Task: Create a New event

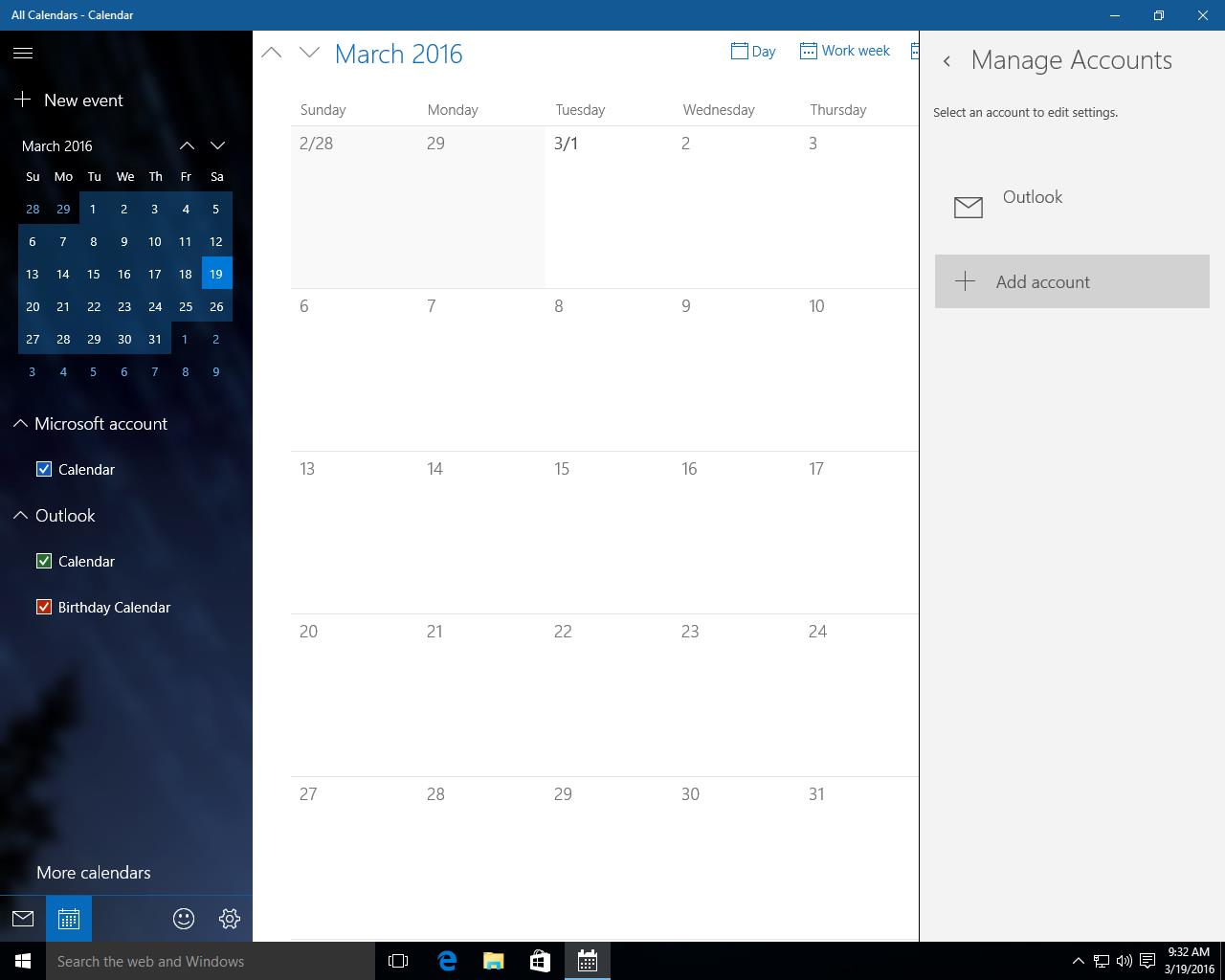Action: click(69, 100)
